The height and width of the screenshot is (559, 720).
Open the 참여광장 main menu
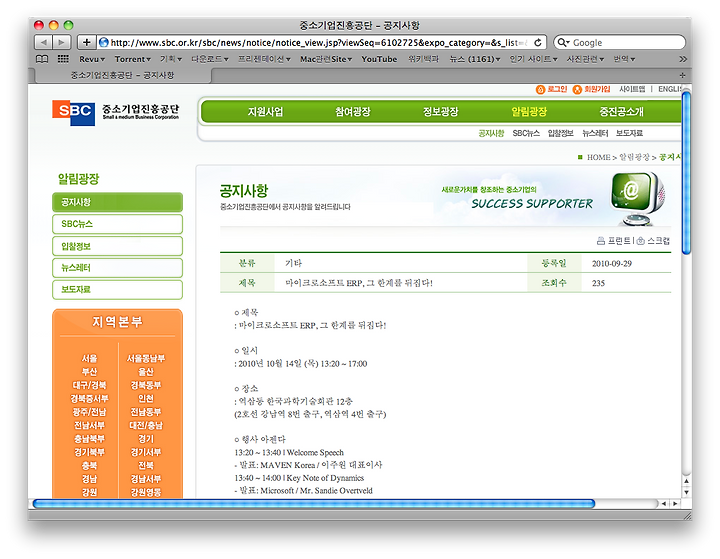353,112
